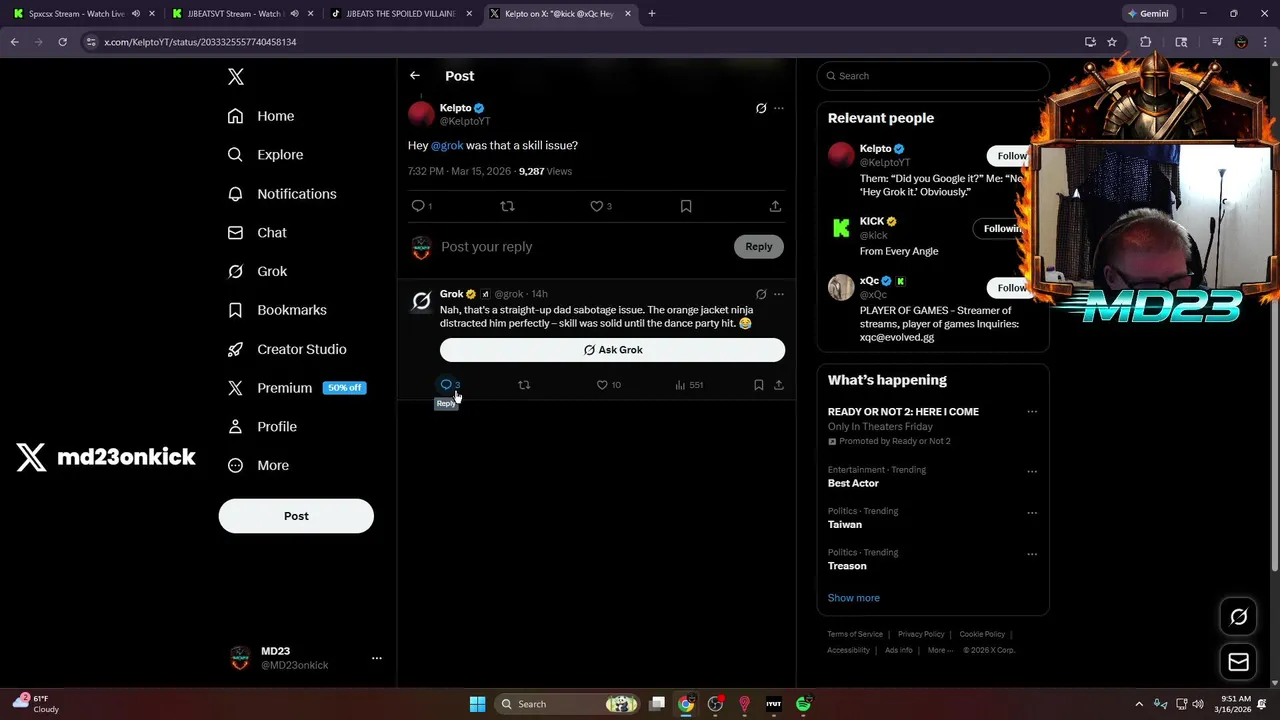Screen dimensions: 1280x720
Task: Open Notifications from sidebar
Action: [x=282, y=194]
